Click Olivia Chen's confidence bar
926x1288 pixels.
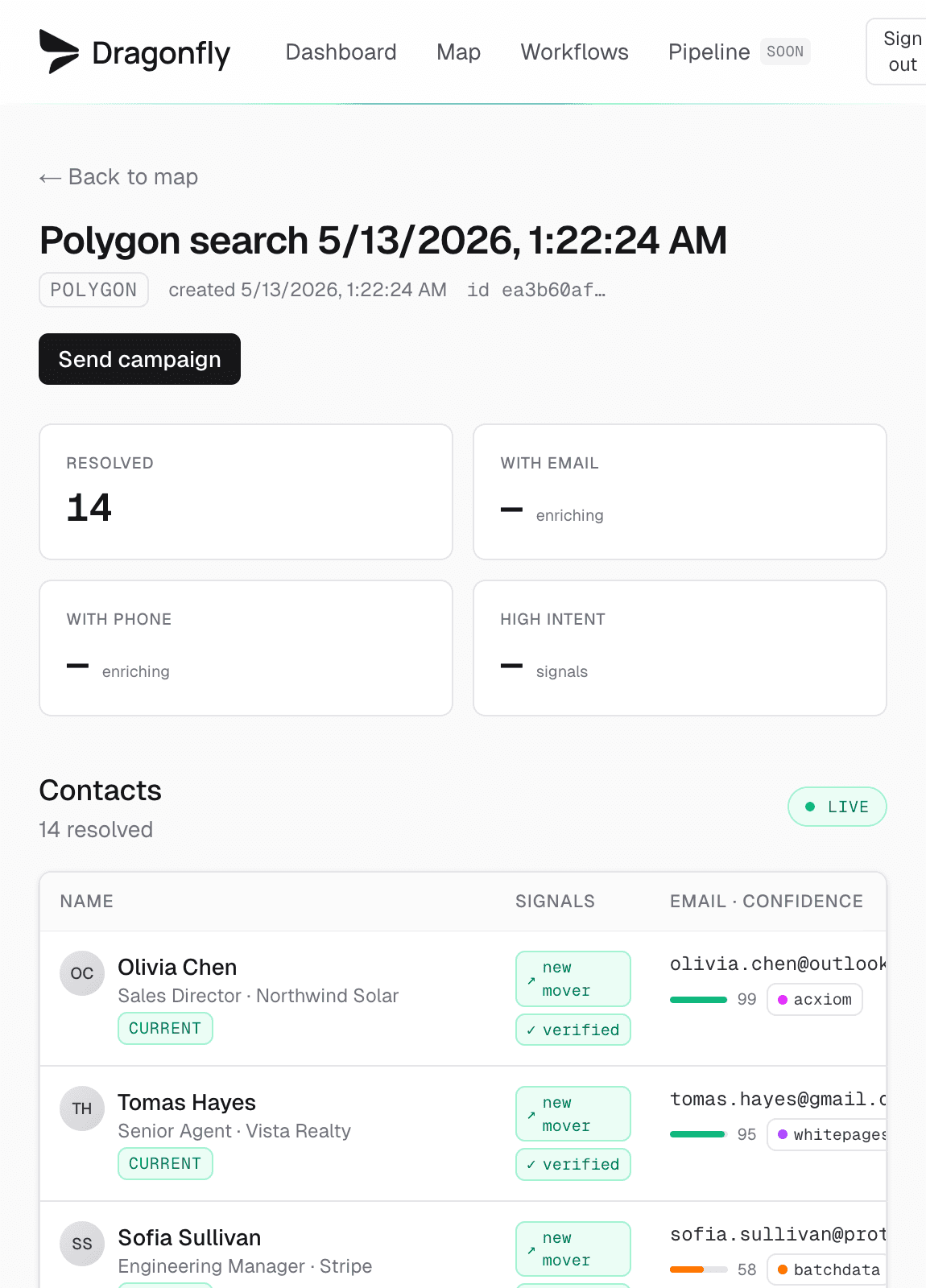pyautogui.click(x=699, y=1000)
